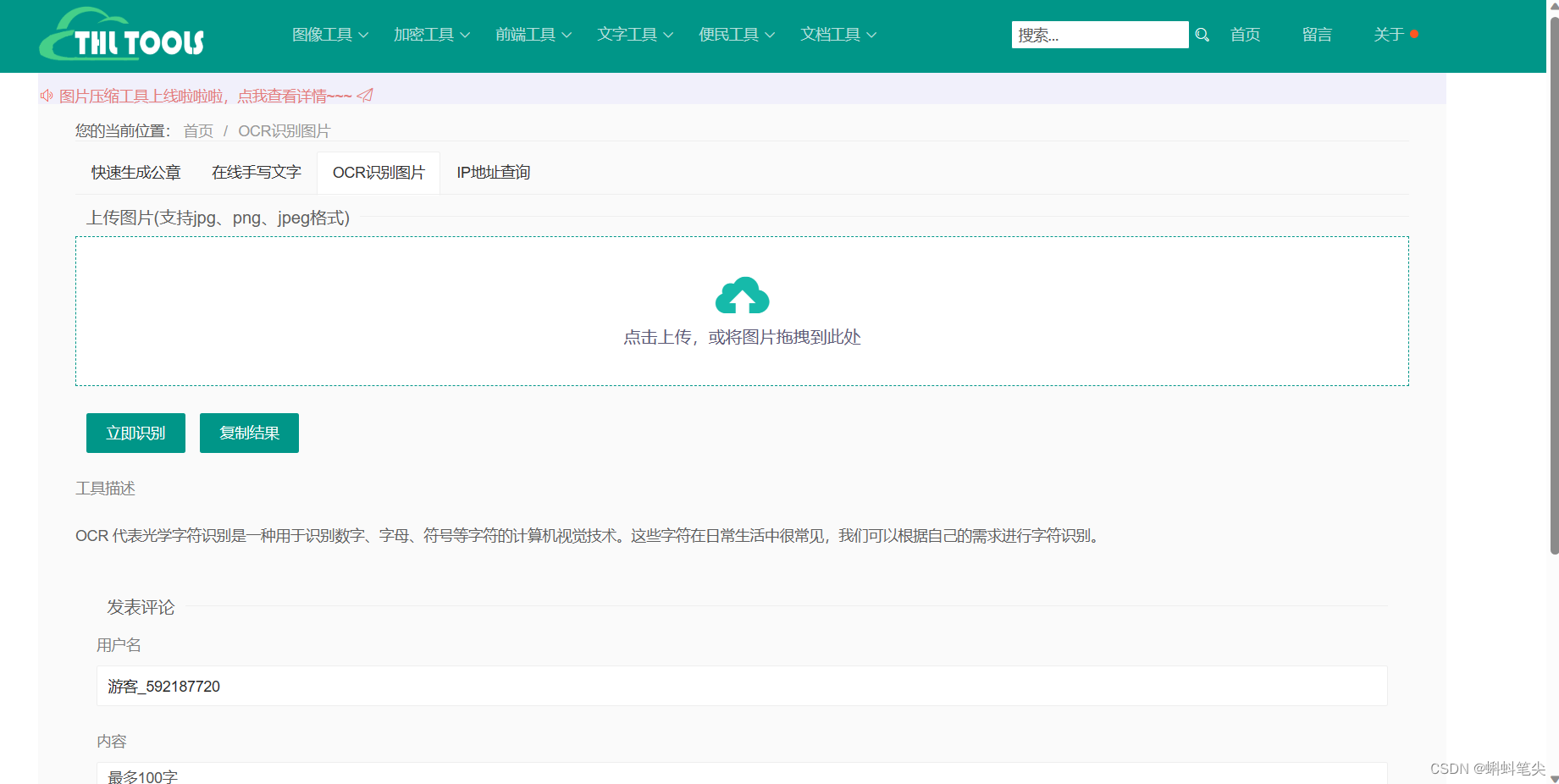
Task: Focus the 搜索 input field
Action: click(x=1099, y=35)
